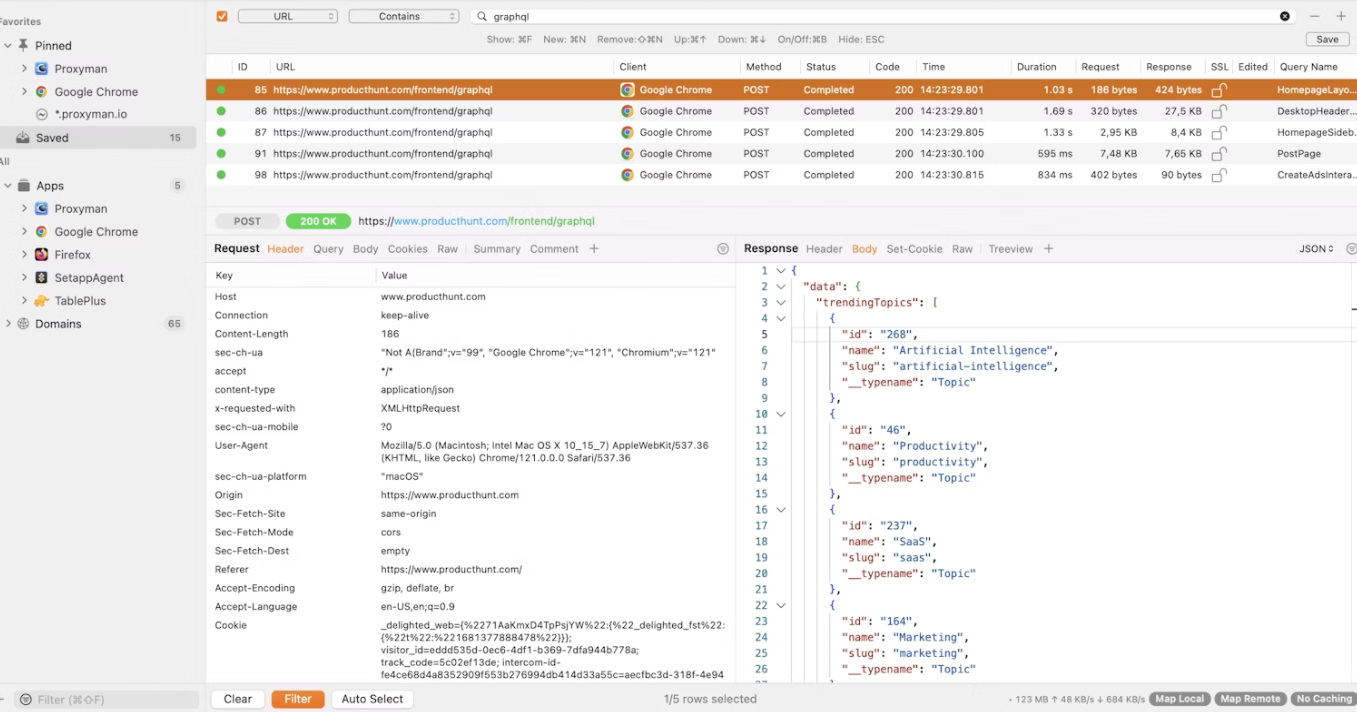Select request row ID 87
1357x712 pixels.
(x=781, y=132)
